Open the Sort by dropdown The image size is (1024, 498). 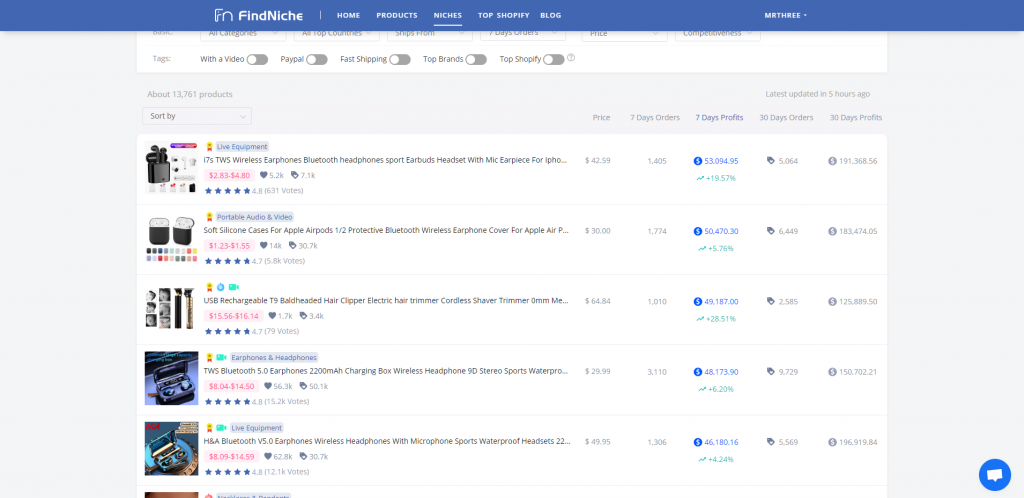click(197, 116)
